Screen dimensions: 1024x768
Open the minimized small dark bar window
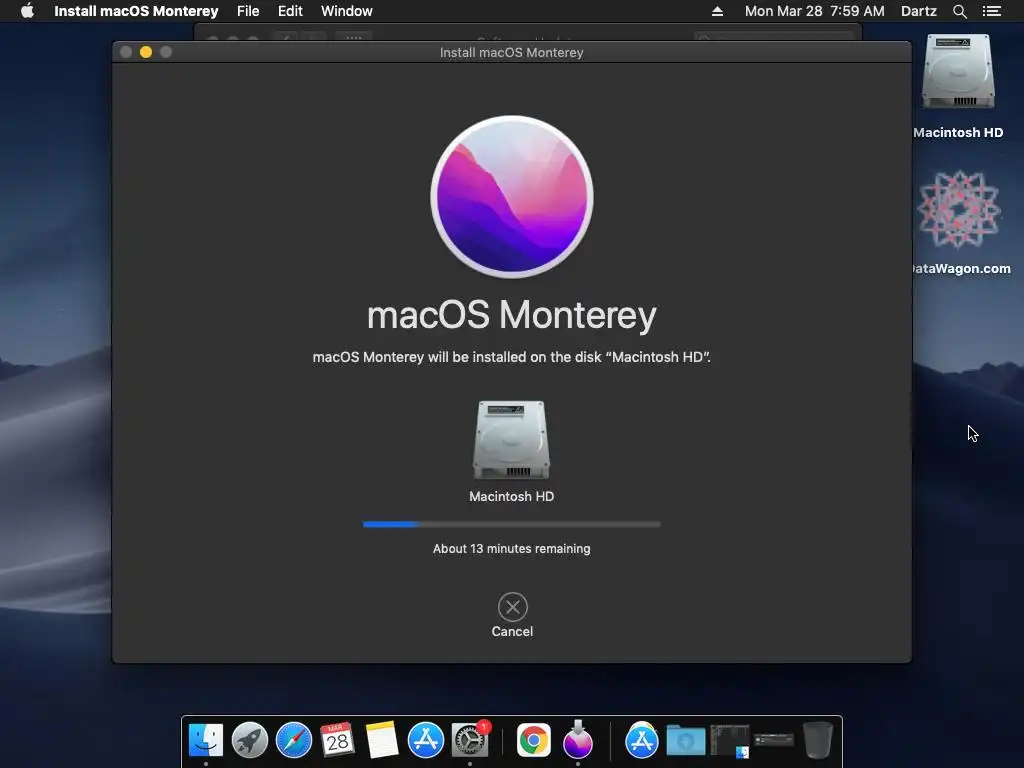click(x=774, y=740)
